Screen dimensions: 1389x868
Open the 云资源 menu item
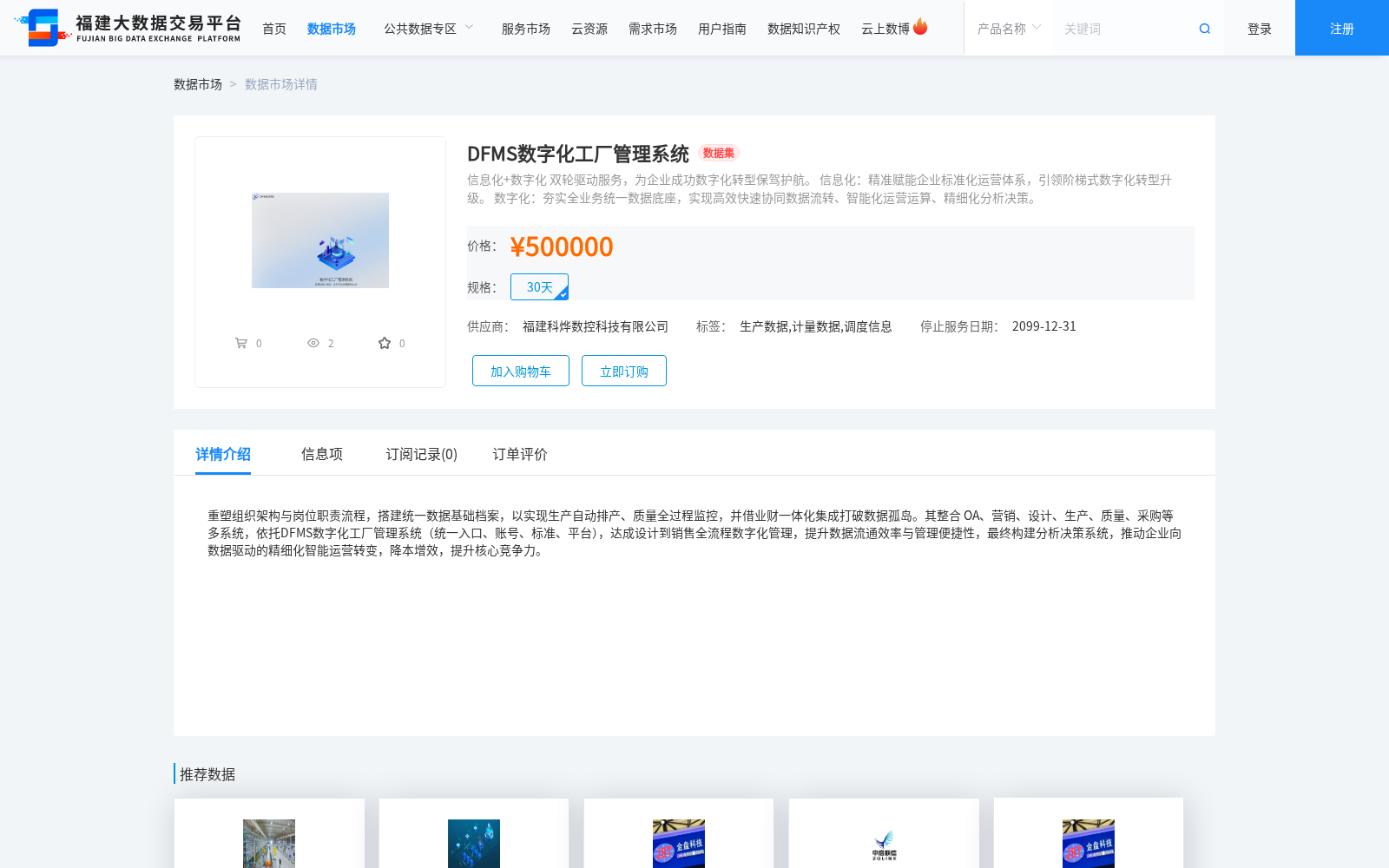coord(589,29)
